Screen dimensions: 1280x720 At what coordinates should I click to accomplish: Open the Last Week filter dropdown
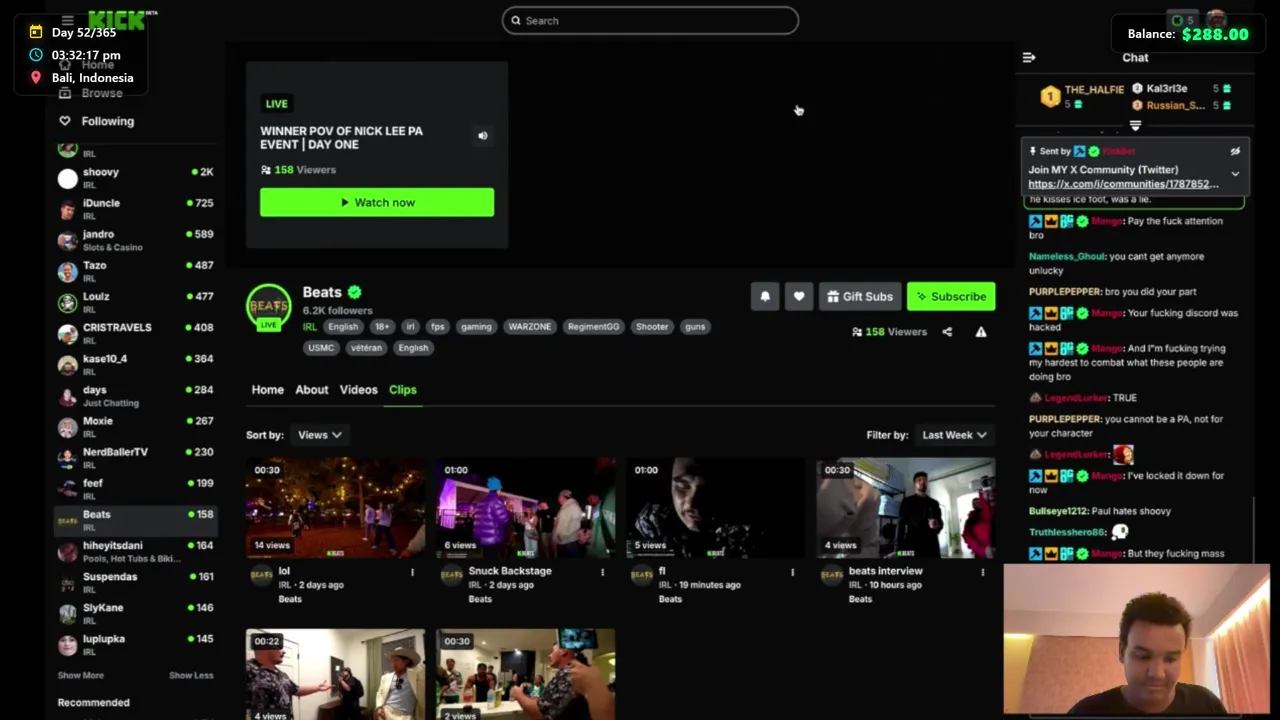coord(954,435)
